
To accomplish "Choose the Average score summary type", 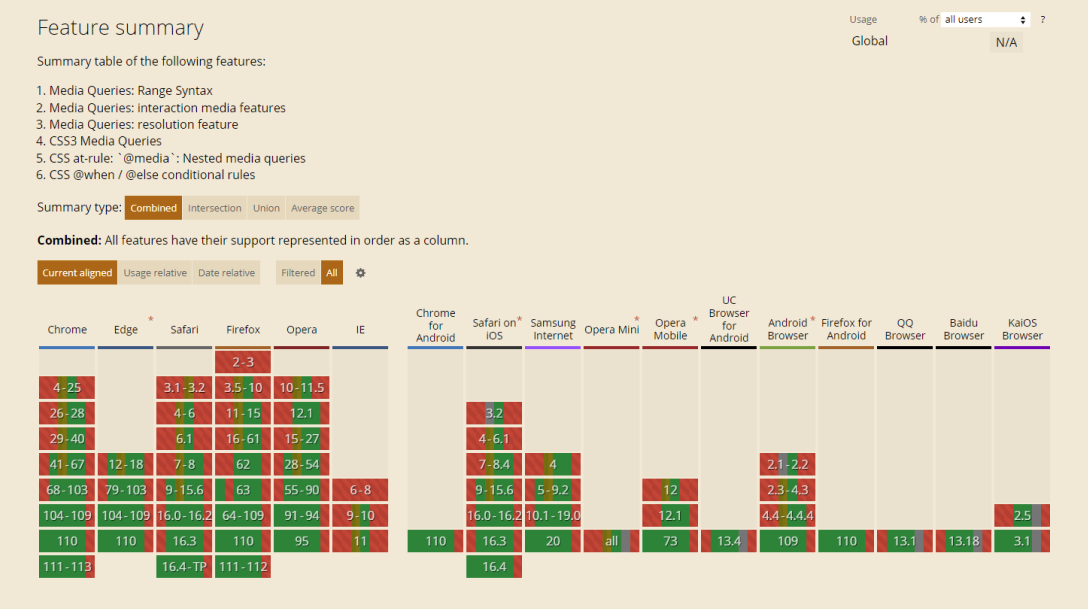I will pos(322,208).
